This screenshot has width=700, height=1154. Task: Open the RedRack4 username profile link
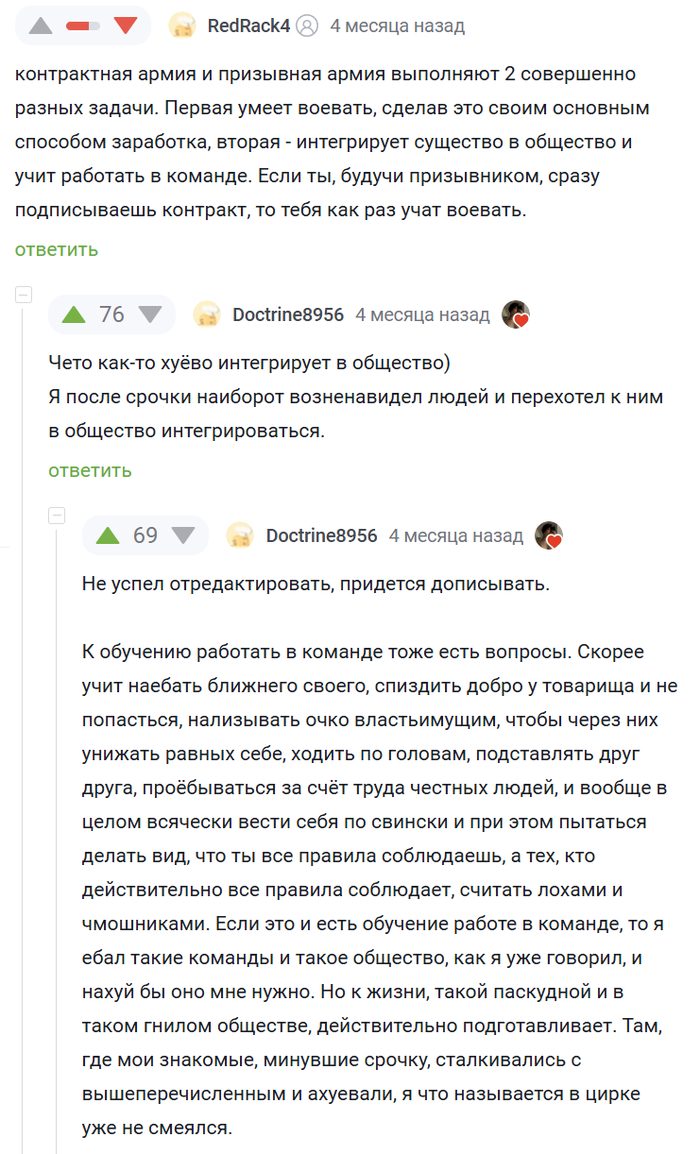coord(248,26)
